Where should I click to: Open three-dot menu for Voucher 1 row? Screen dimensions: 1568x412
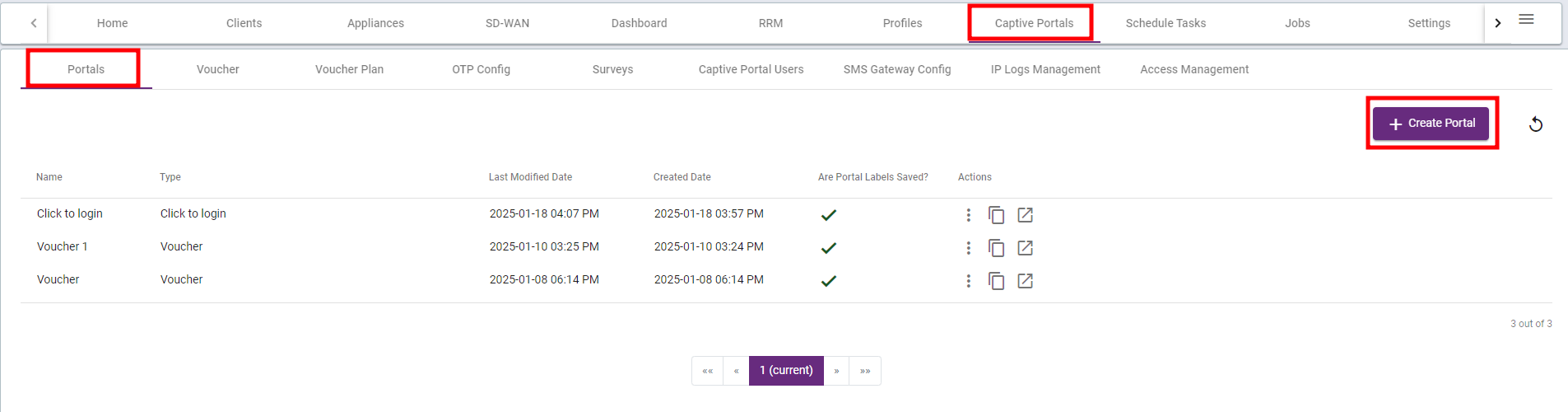point(969,248)
